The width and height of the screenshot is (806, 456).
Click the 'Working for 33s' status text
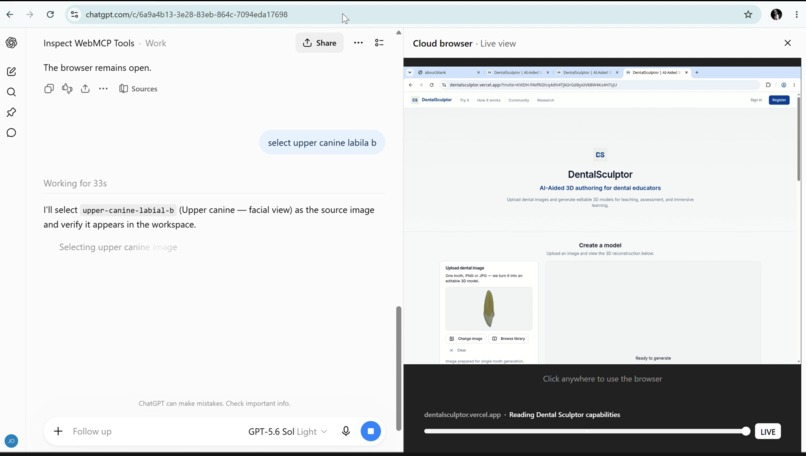click(x=75, y=183)
